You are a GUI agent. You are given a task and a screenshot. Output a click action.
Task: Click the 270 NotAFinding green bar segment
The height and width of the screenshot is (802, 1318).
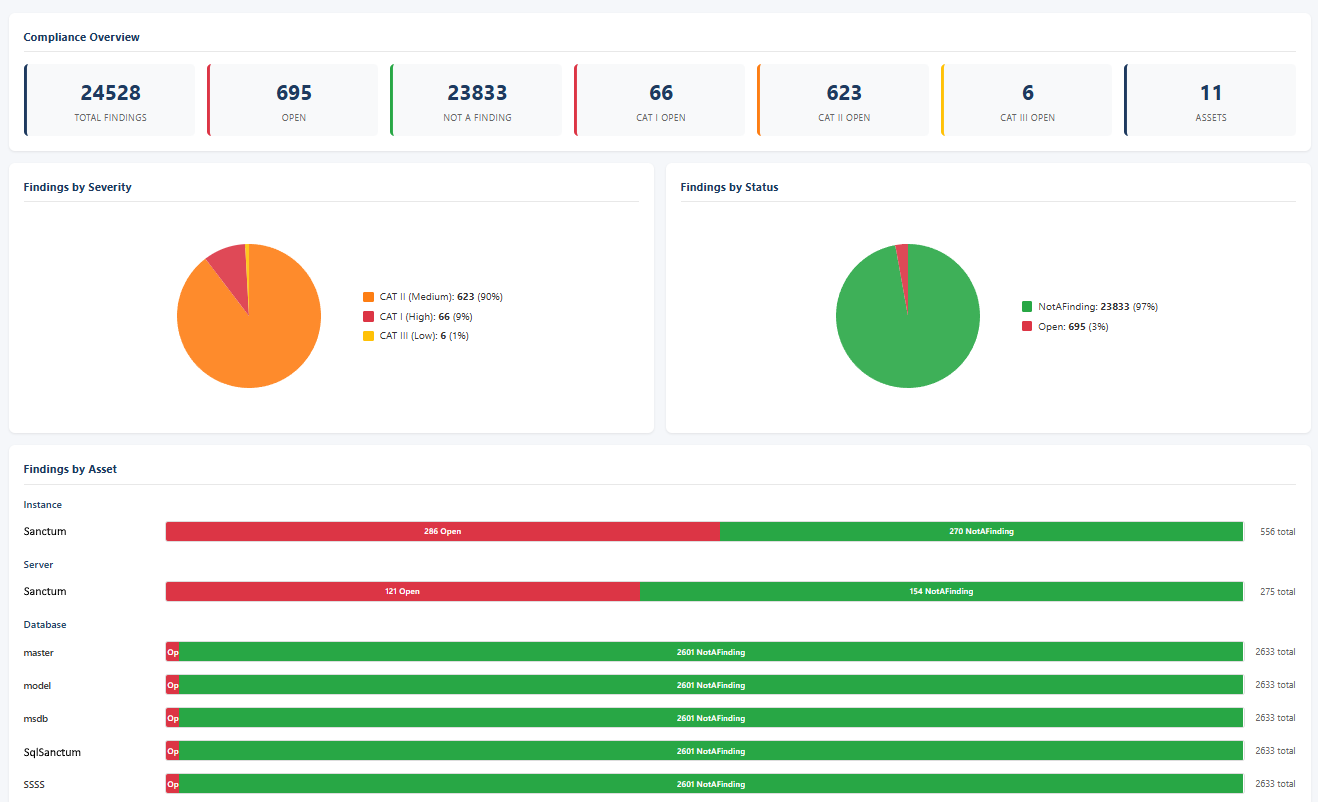coord(981,532)
